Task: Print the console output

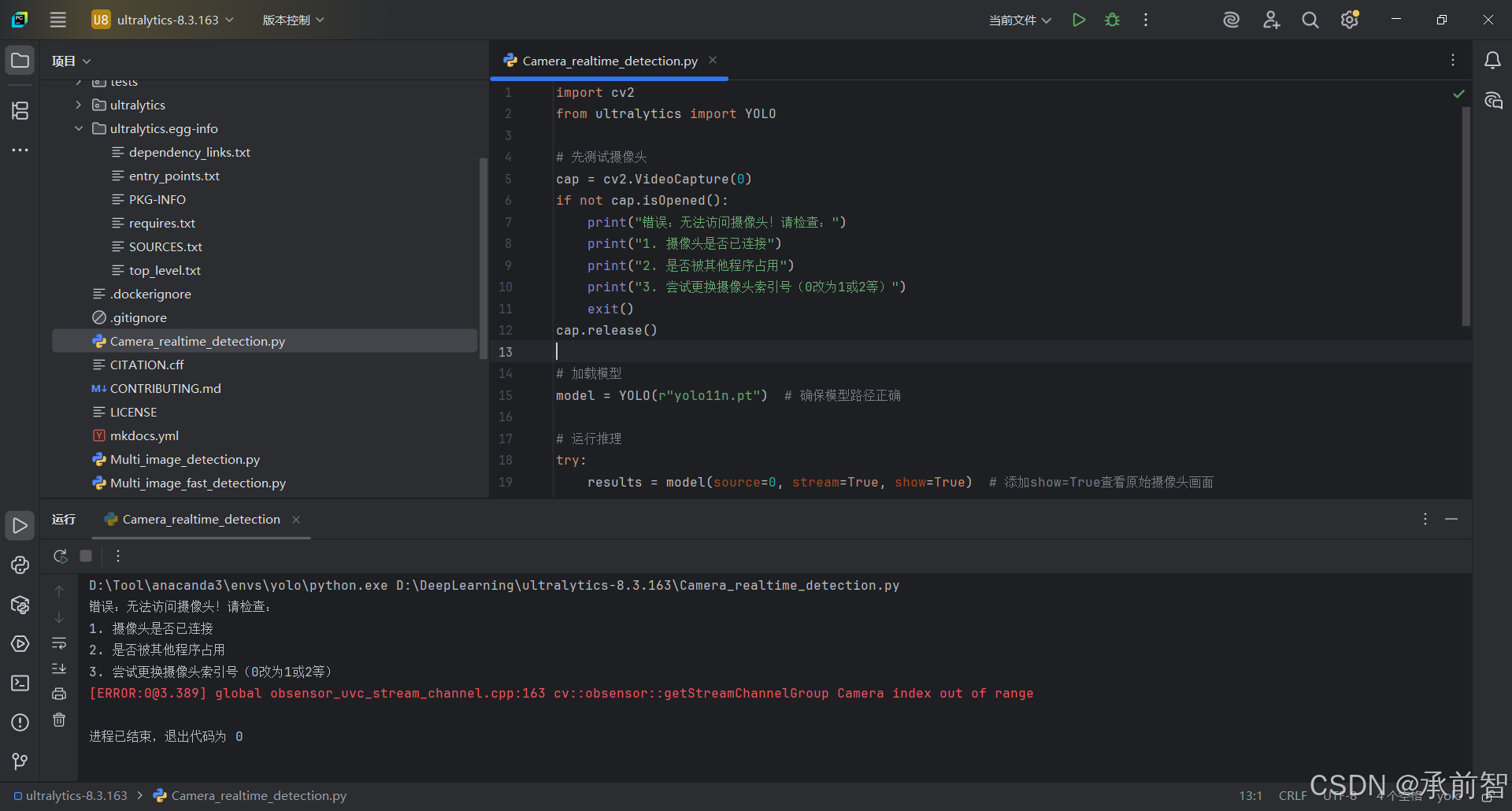Action: tap(59, 694)
